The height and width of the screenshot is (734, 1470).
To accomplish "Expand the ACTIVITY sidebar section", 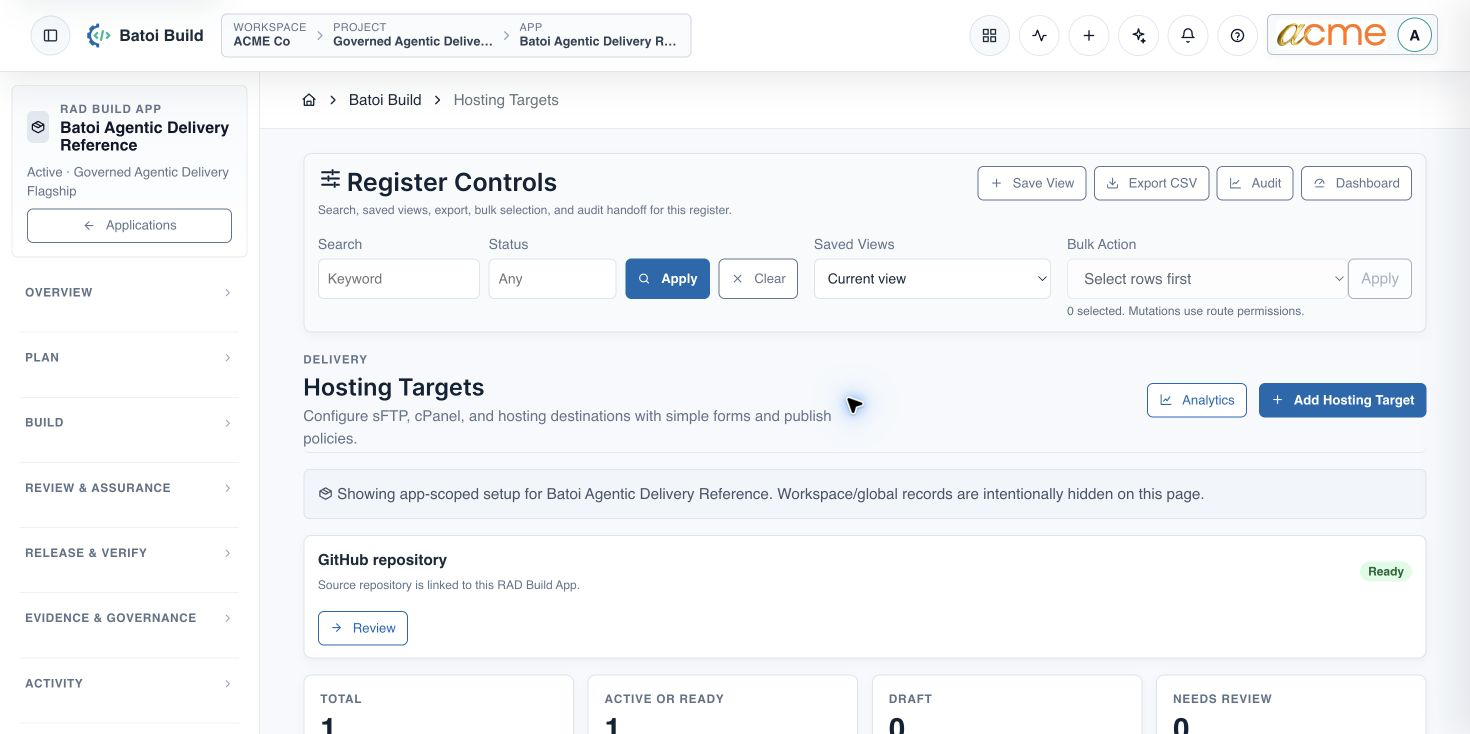I will (129, 684).
